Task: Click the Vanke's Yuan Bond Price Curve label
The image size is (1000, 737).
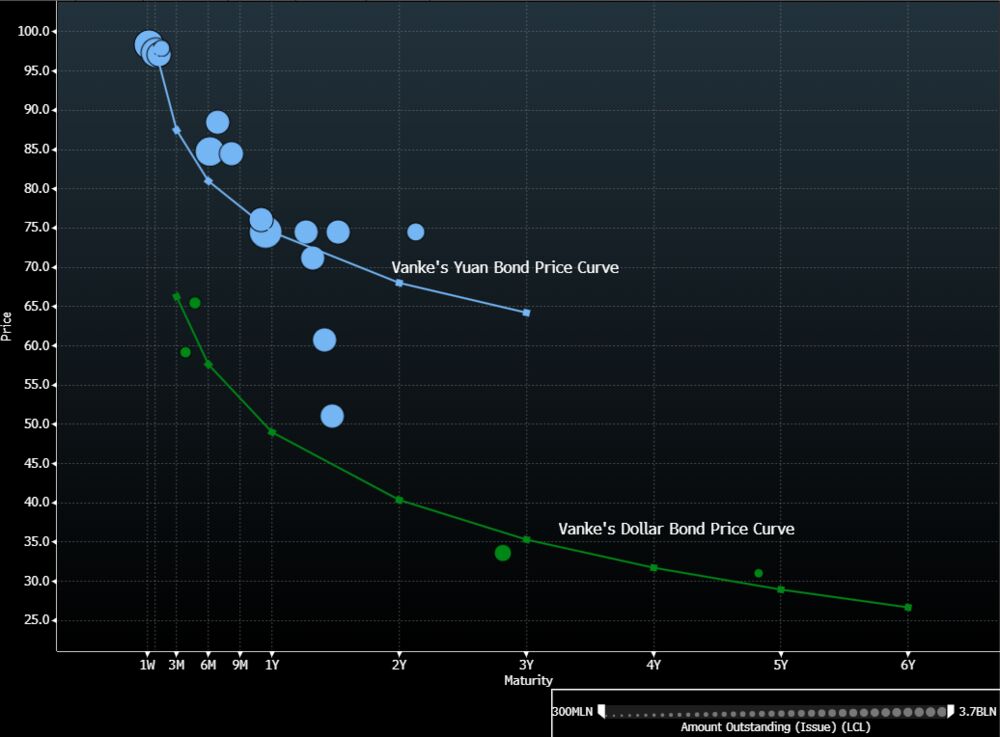Action: 505,267
